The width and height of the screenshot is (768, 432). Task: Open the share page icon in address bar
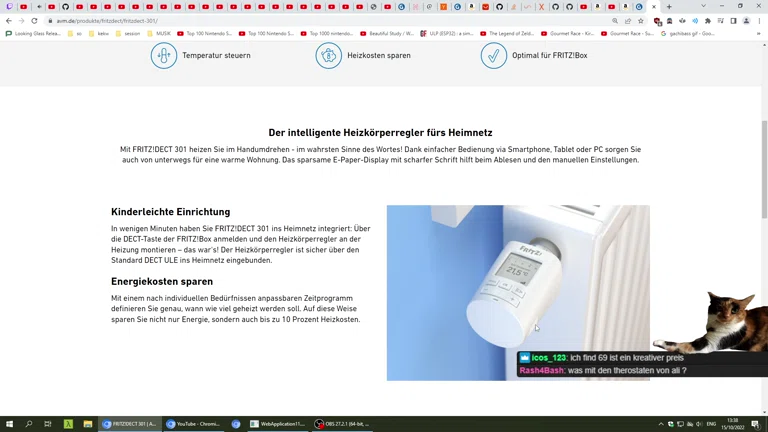point(628,21)
